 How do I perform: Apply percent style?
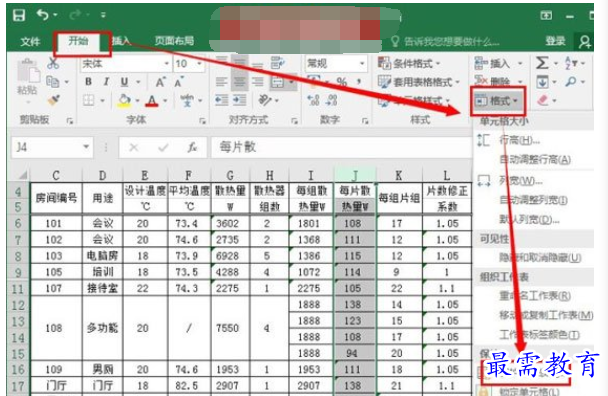(x=342, y=82)
